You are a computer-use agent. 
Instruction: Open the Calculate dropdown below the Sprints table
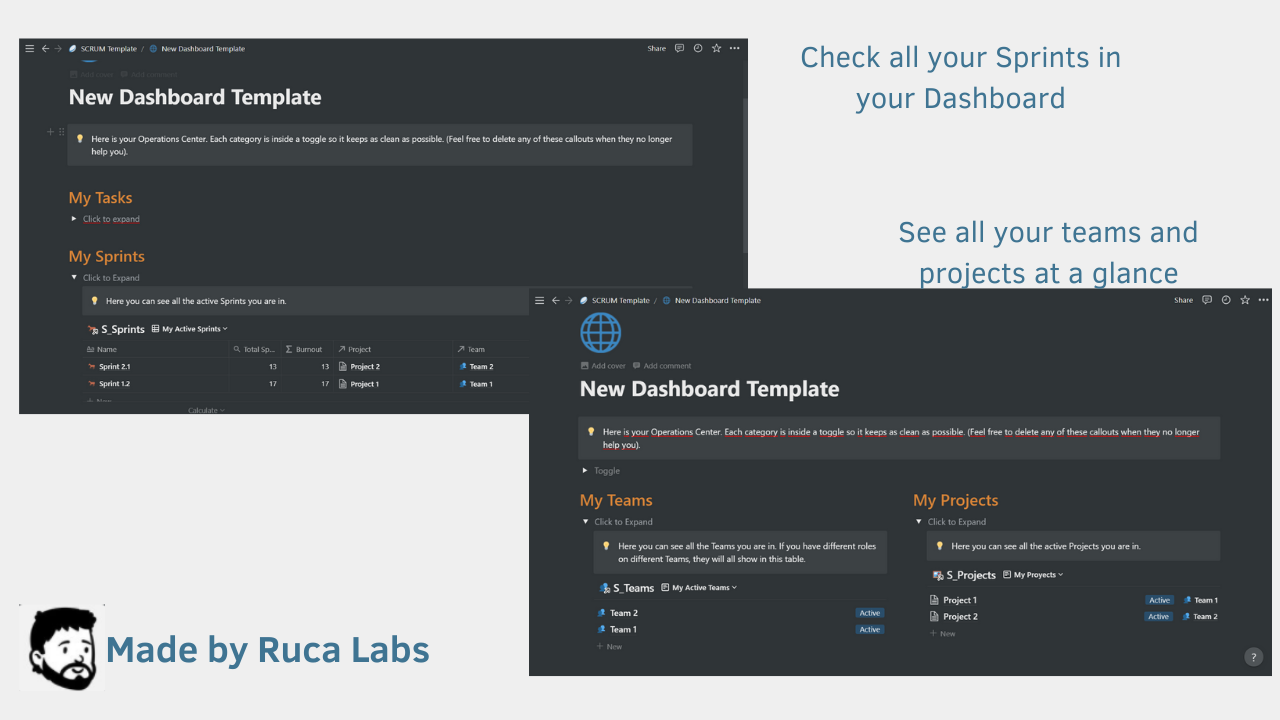tap(204, 410)
